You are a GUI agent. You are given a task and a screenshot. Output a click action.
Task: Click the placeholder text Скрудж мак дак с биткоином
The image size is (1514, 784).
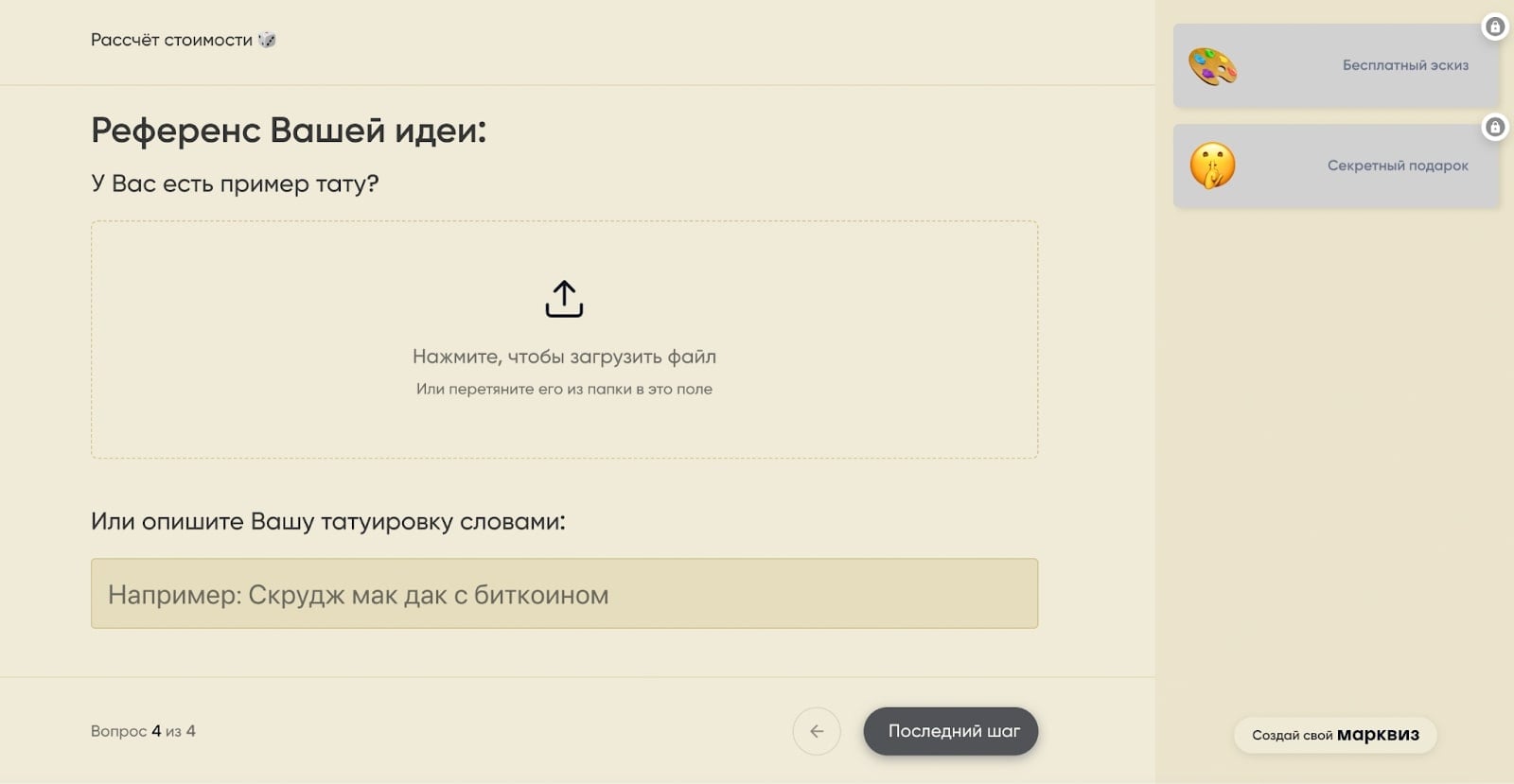coord(360,594)
